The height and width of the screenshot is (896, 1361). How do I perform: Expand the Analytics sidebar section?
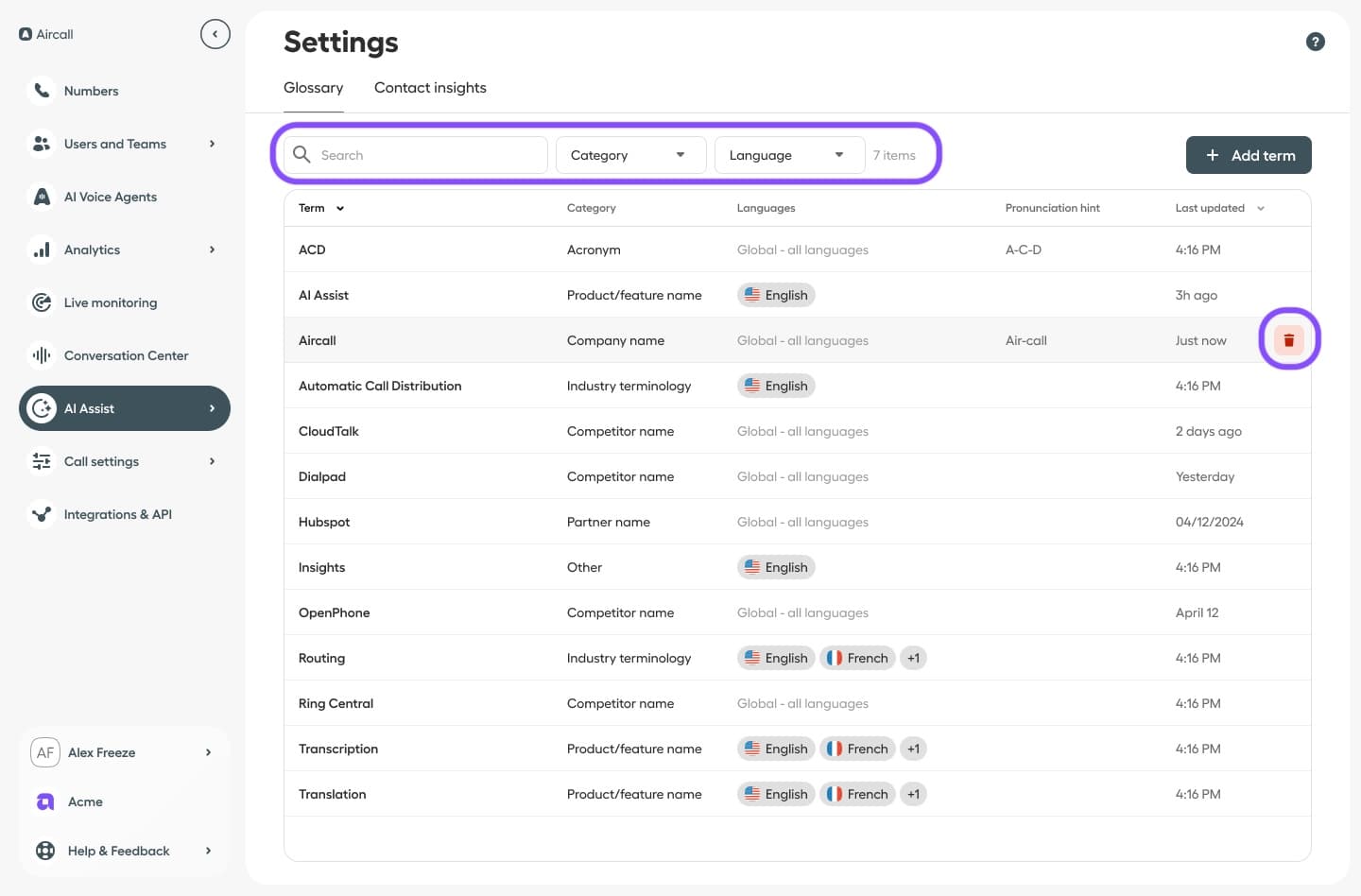(x=92, y=250)
